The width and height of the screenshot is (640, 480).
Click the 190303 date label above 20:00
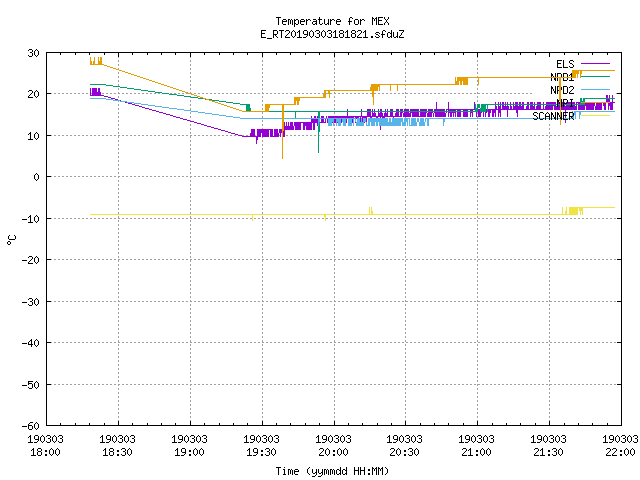coord(333,439)
